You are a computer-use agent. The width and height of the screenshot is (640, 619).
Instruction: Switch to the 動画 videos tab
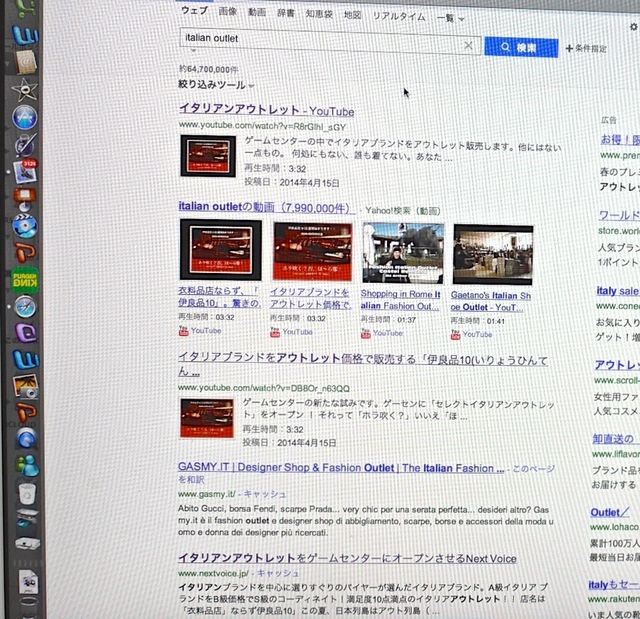tap(257, 12)
